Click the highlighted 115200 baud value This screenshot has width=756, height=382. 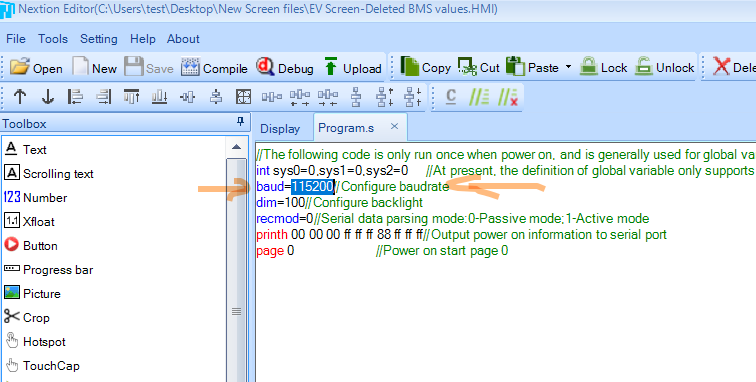[312, 187]
